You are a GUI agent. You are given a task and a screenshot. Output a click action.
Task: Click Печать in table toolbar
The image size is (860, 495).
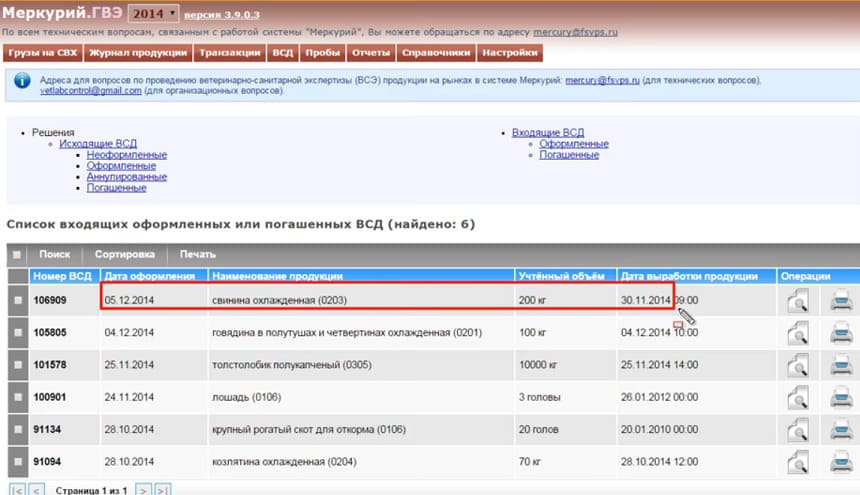pyautogui.click(x=198, y=254)
